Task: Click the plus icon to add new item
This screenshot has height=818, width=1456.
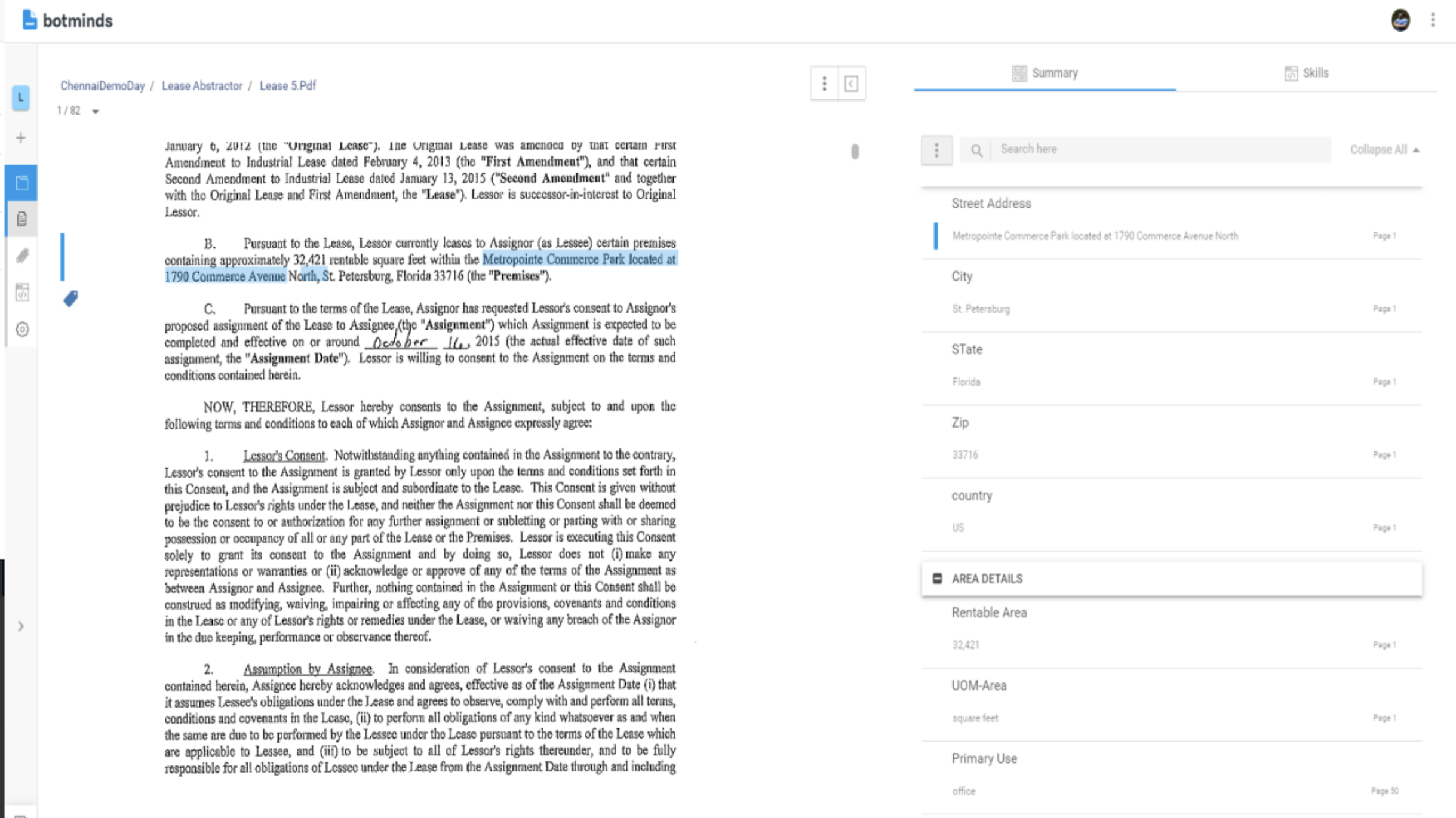Action: point(21,137)
